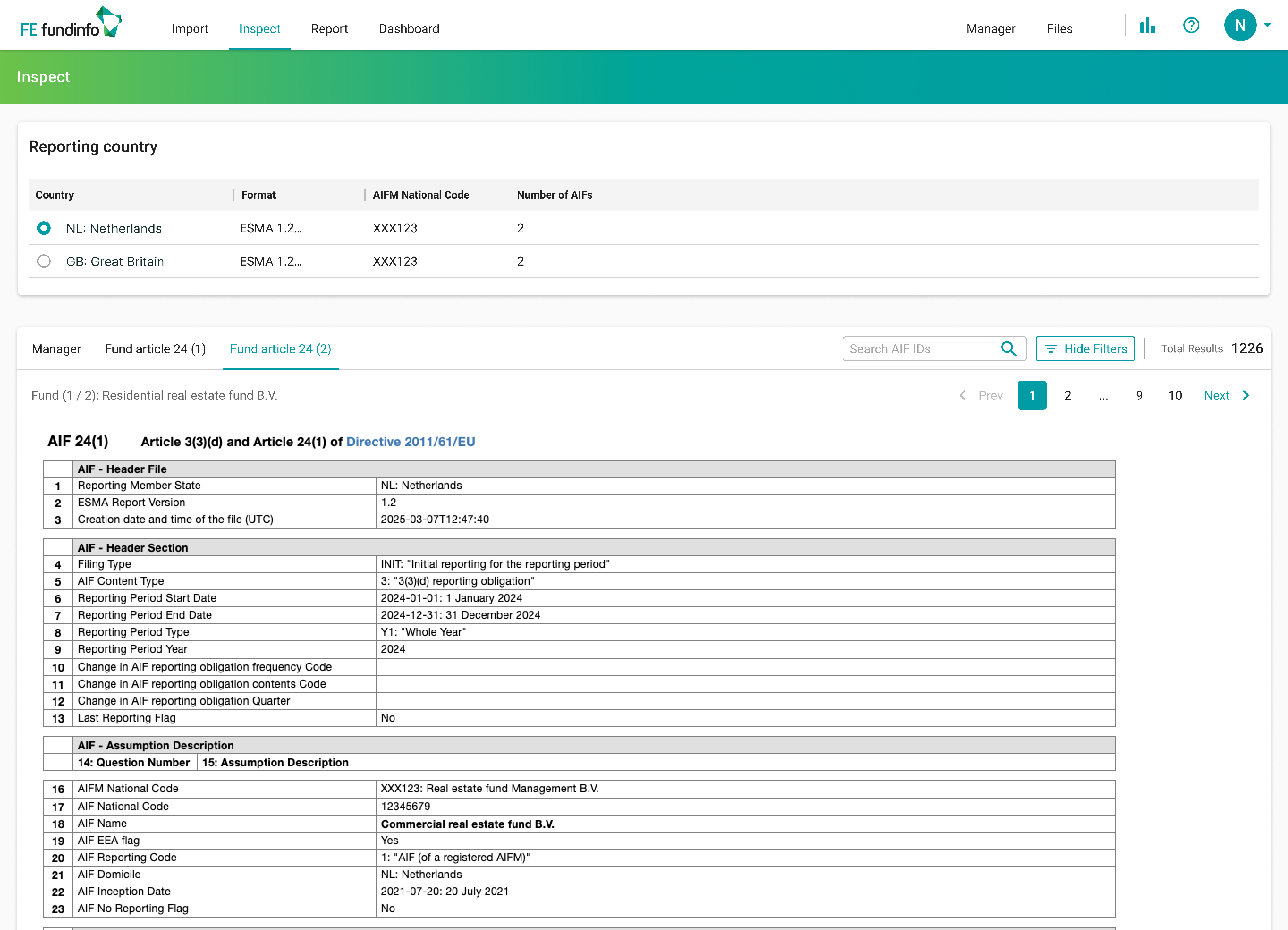Click the Format column header

click(258, 195)
